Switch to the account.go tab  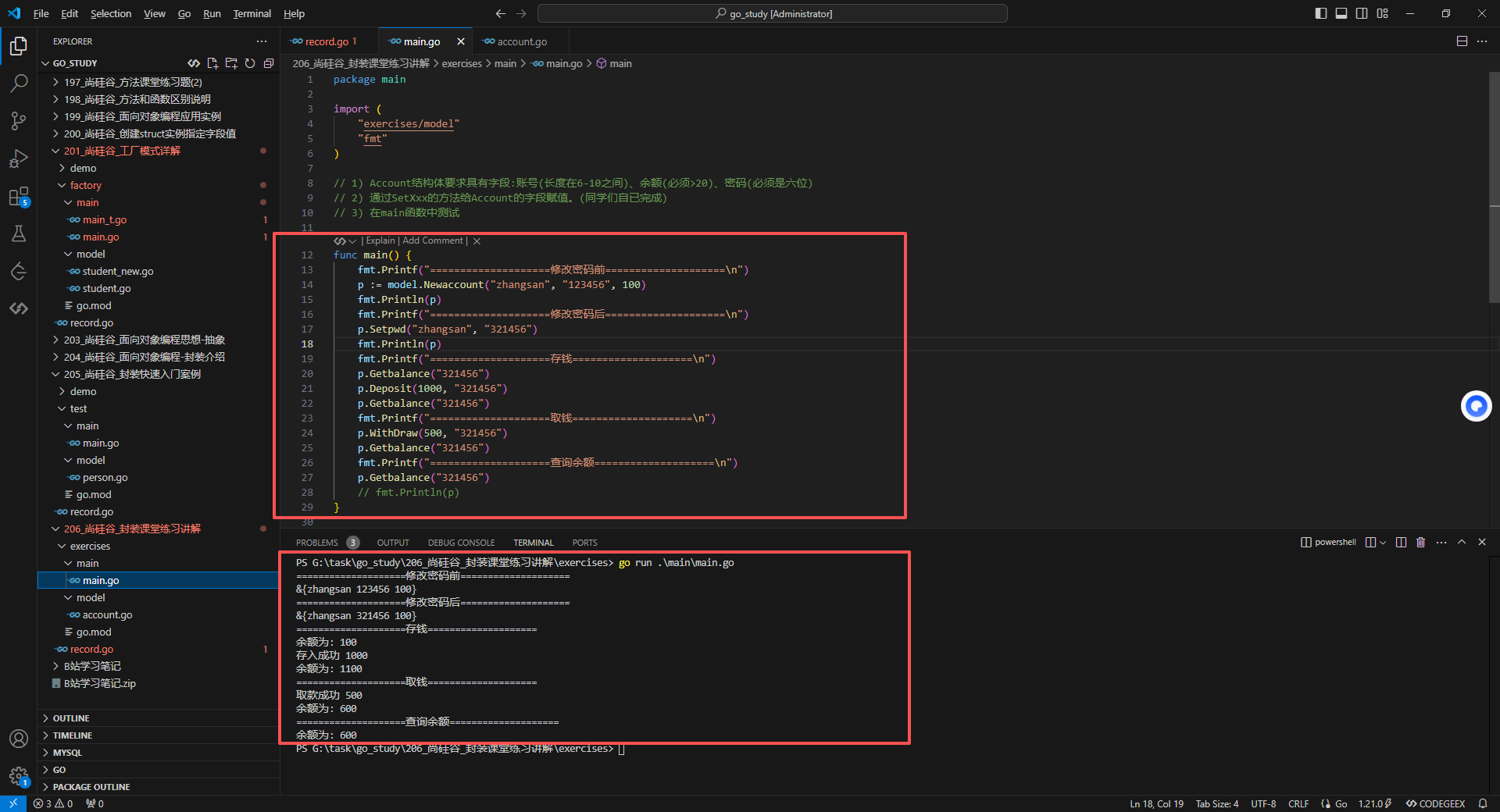click(x=521, y=41)
